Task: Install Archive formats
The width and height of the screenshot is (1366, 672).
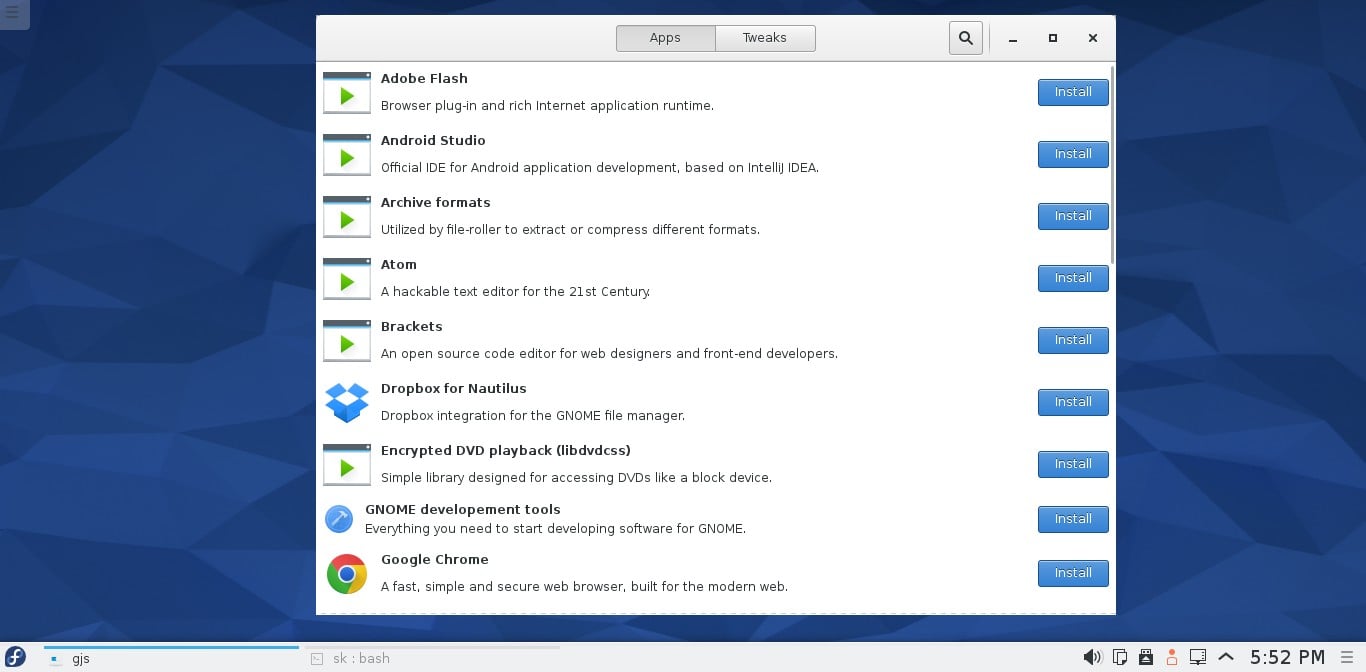Action: [x=1073, y=216]
